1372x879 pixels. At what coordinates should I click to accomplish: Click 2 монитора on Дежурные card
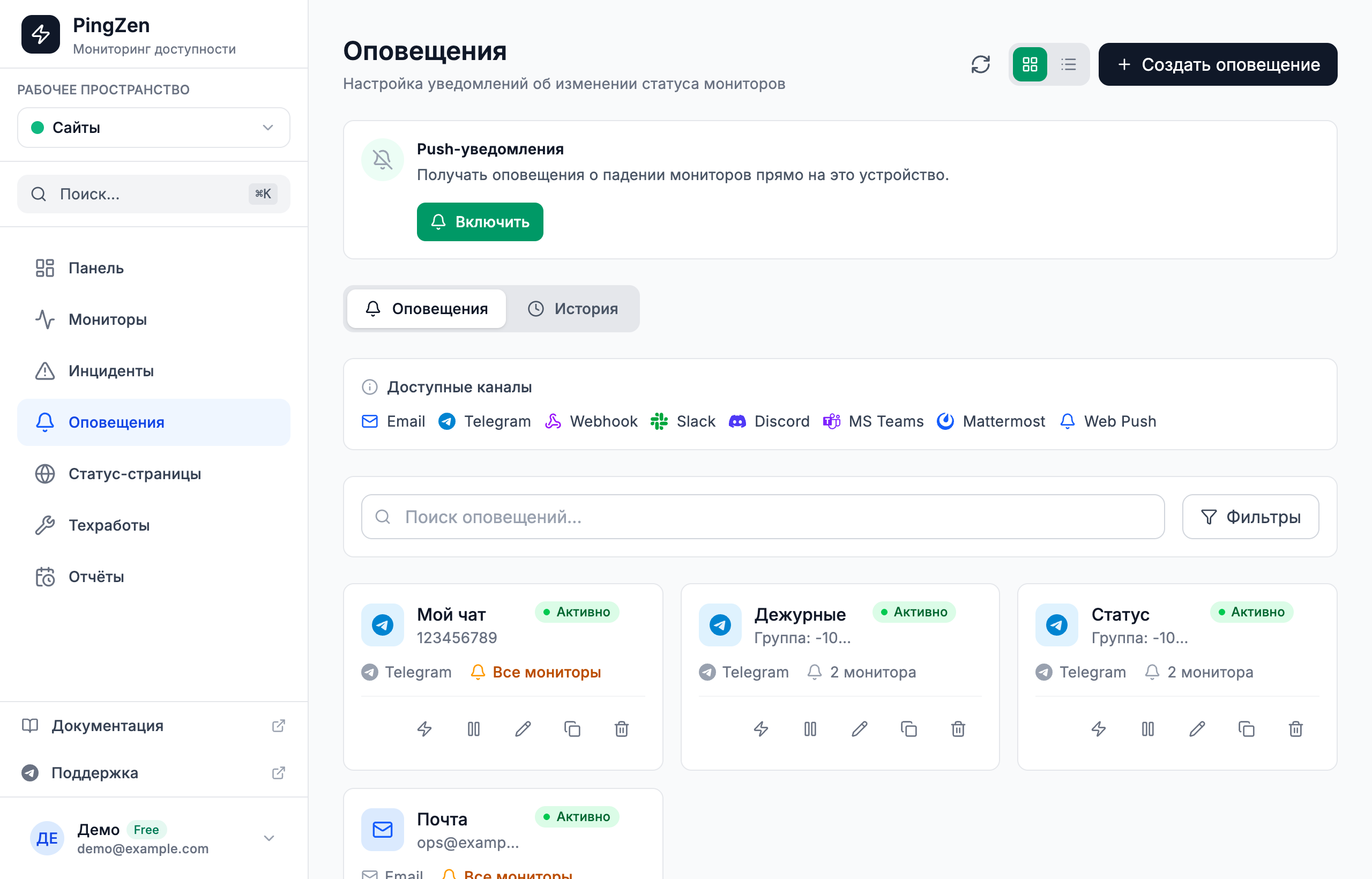862,672
